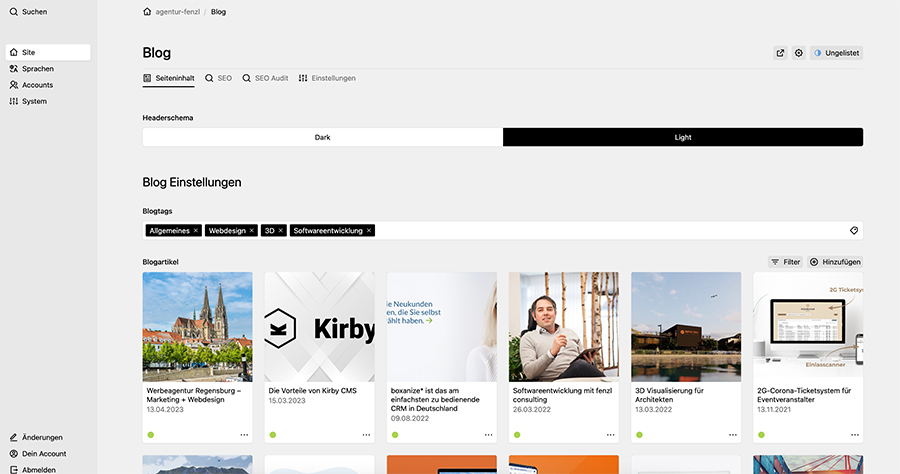Open the page settings gear icon

point(798,53)
